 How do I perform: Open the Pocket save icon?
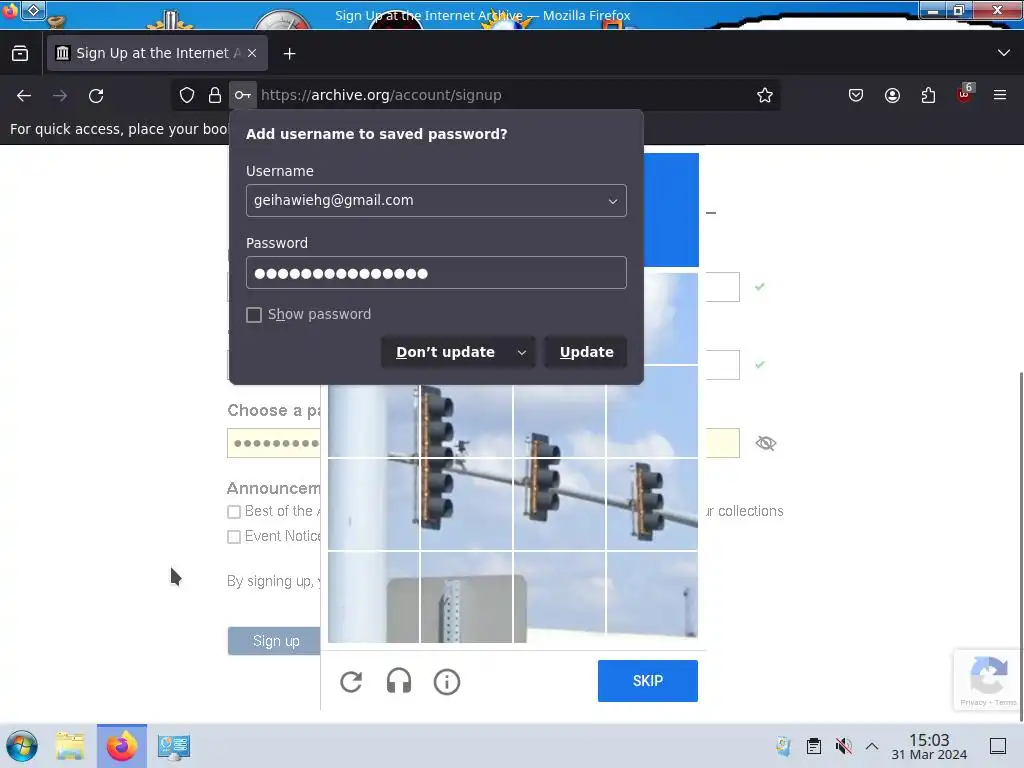click(x=856, y=95)
